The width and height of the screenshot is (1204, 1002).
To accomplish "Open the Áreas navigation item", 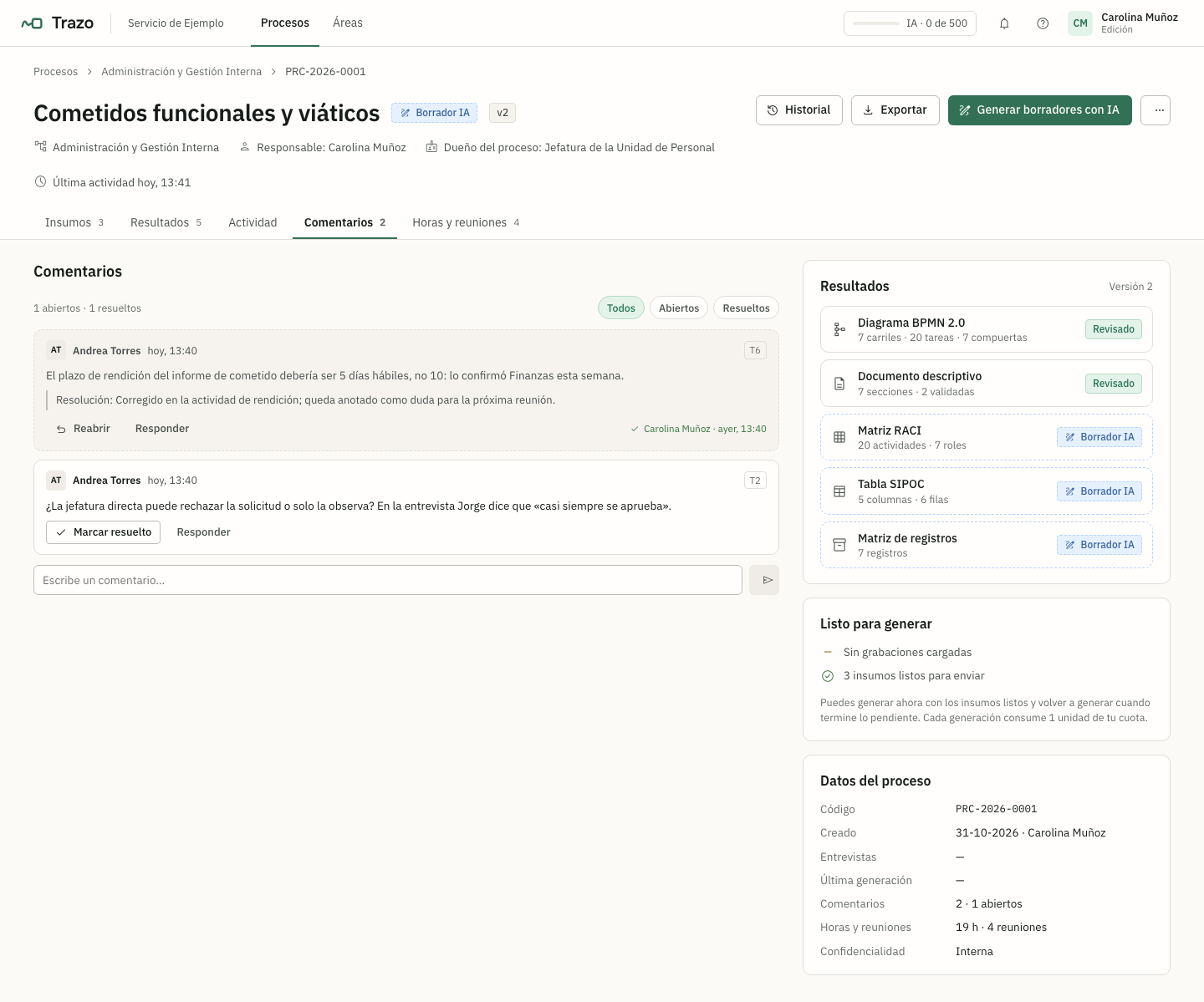I will (348, 23).
